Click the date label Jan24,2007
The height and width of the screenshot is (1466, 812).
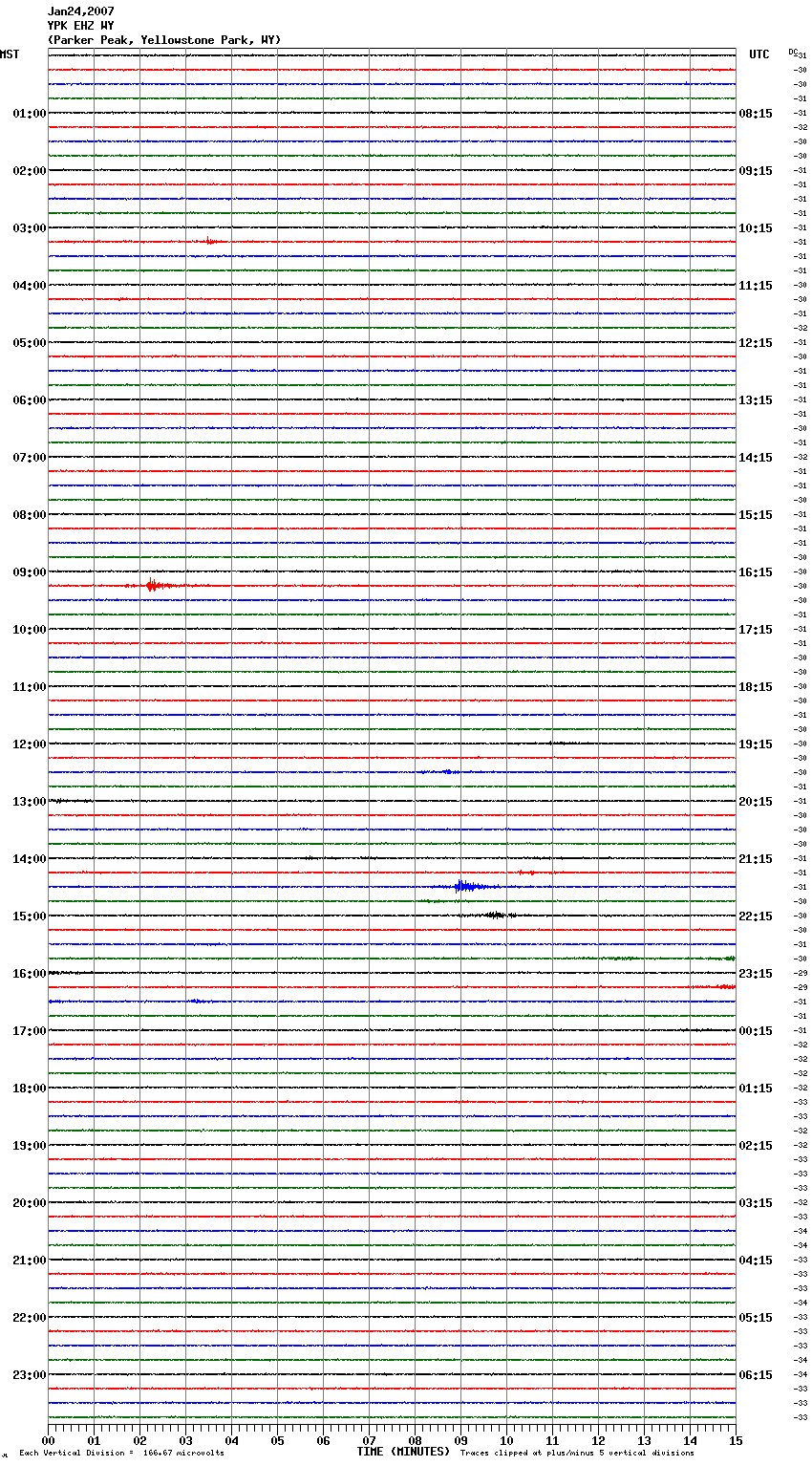[81, 11]
